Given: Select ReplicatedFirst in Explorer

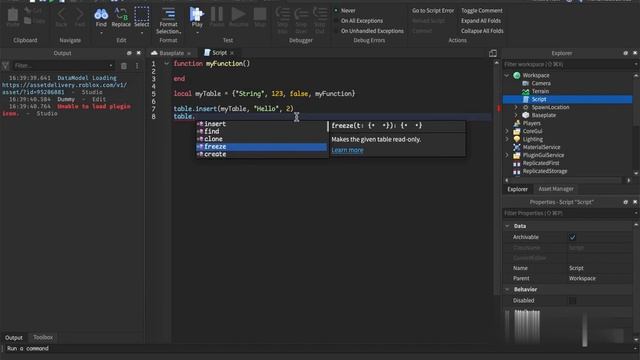Looking at the screenshot, I should point(541,163).
